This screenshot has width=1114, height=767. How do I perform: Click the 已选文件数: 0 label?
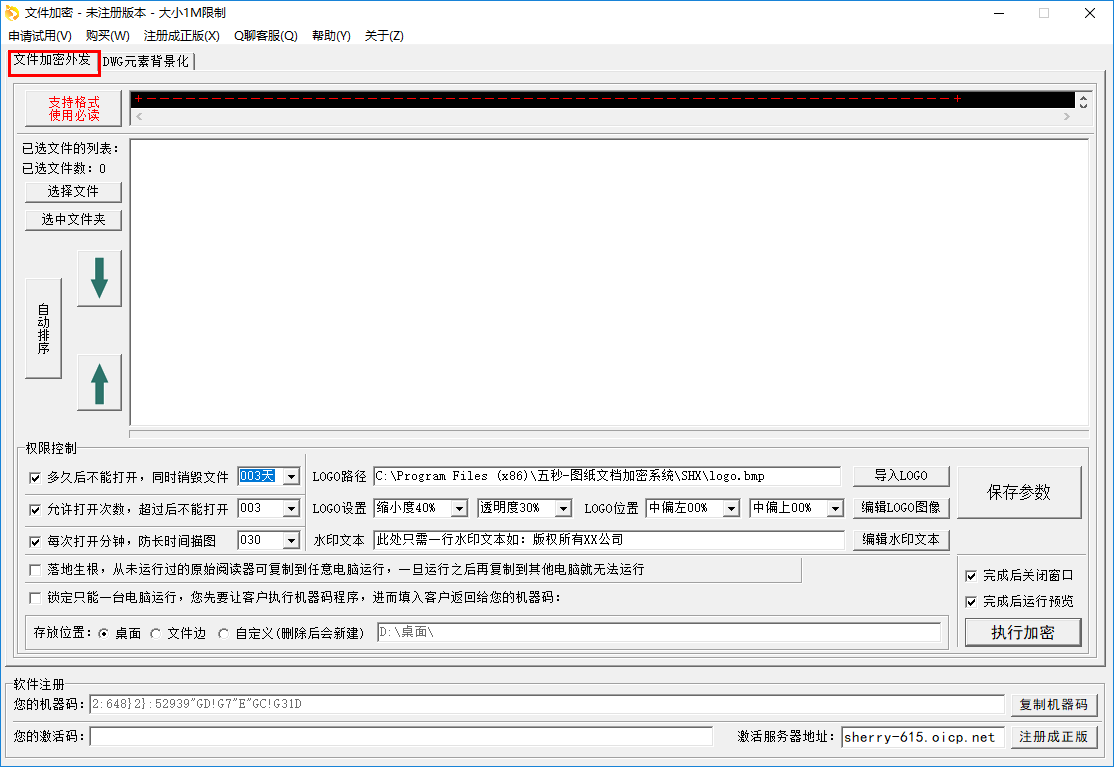(64, 168)
